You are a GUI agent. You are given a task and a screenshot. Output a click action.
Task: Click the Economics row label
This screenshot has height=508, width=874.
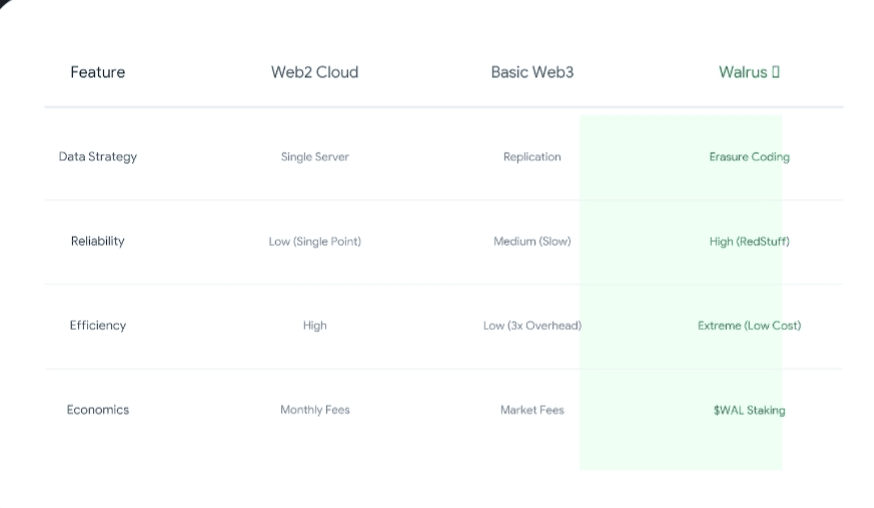click(98, 410)
